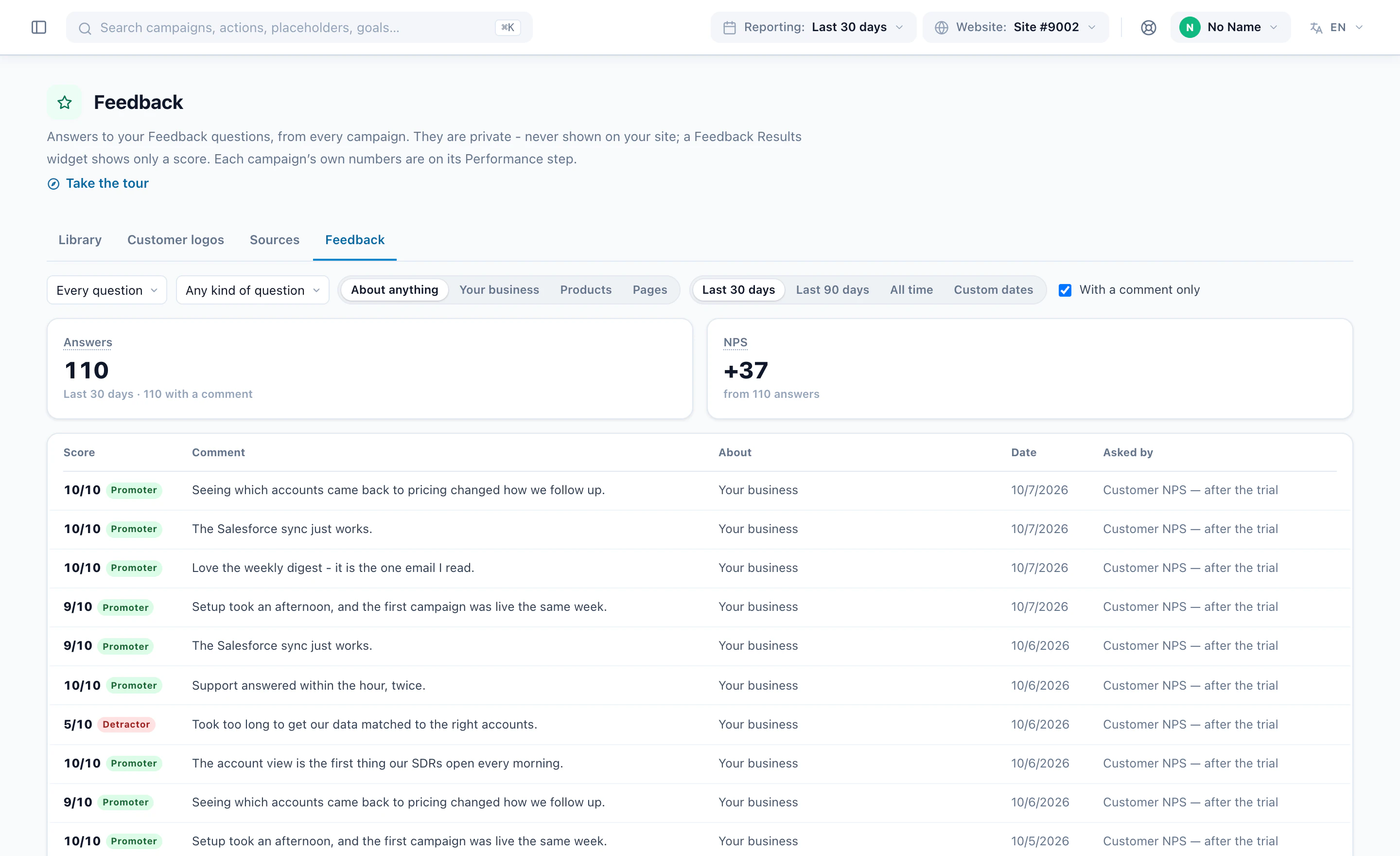Select 'Your business' filter
Viewport: 1400px width, 856px height.
click(x=499, y=290)
